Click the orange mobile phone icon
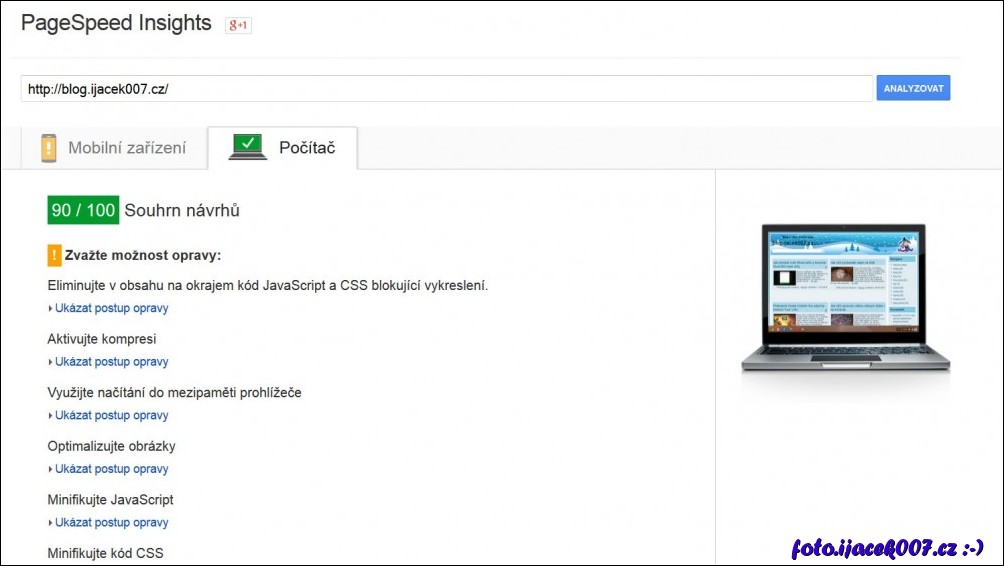1004x566 pixels. 49,148
